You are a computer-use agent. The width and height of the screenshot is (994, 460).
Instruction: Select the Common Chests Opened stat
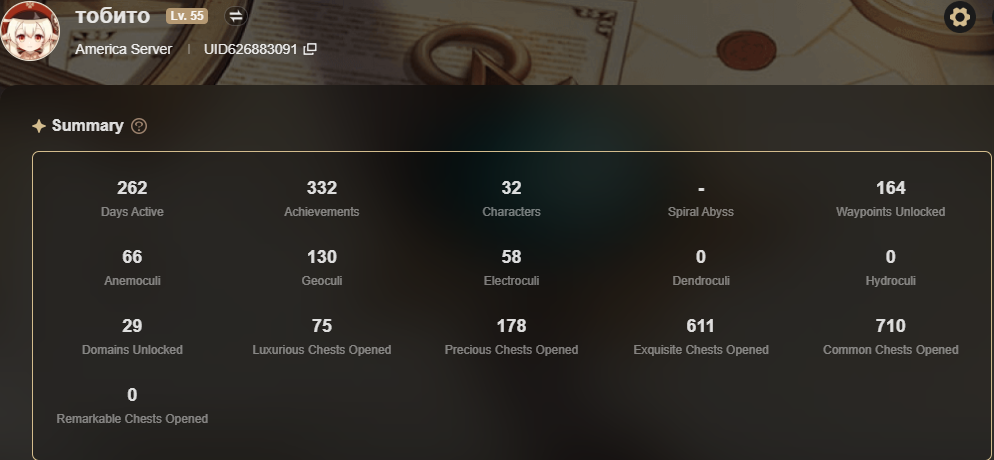point(890,337)
